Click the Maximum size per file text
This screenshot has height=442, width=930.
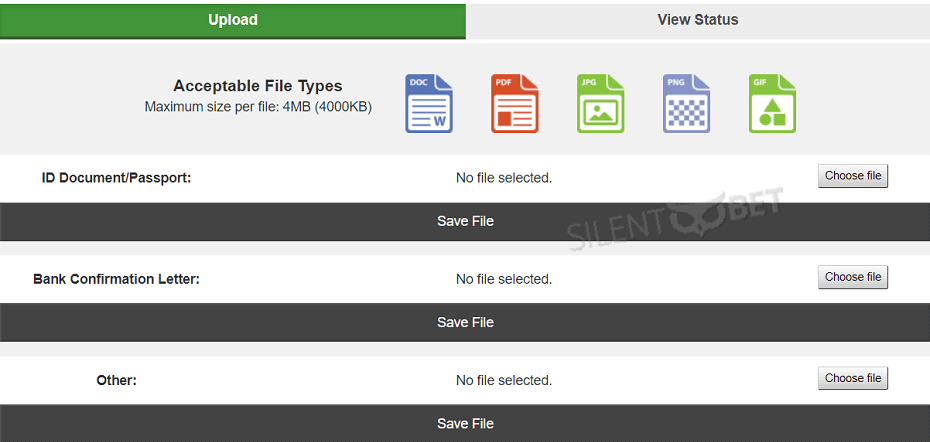258,107
